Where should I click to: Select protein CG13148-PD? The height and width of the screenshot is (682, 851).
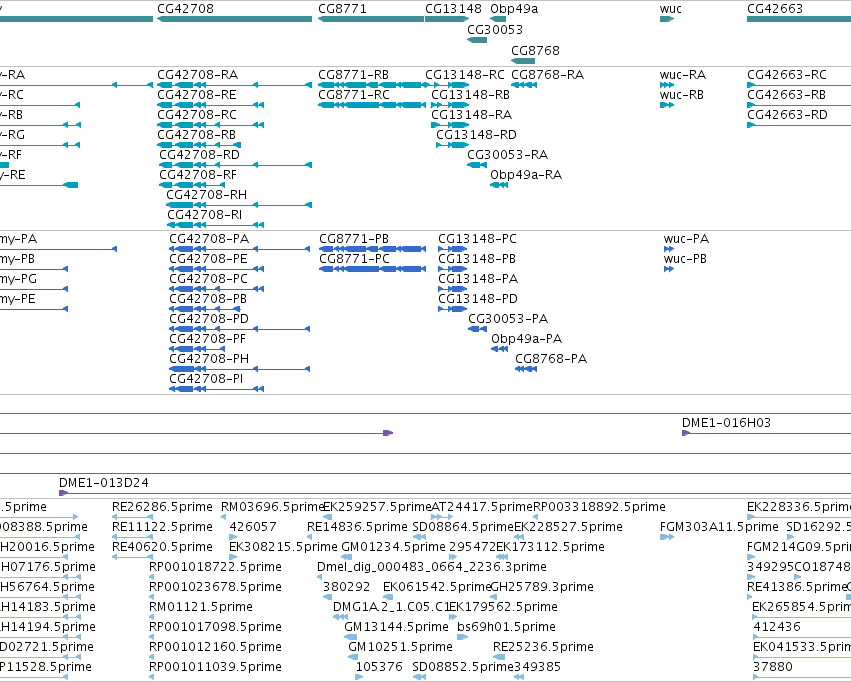point(478,299)
